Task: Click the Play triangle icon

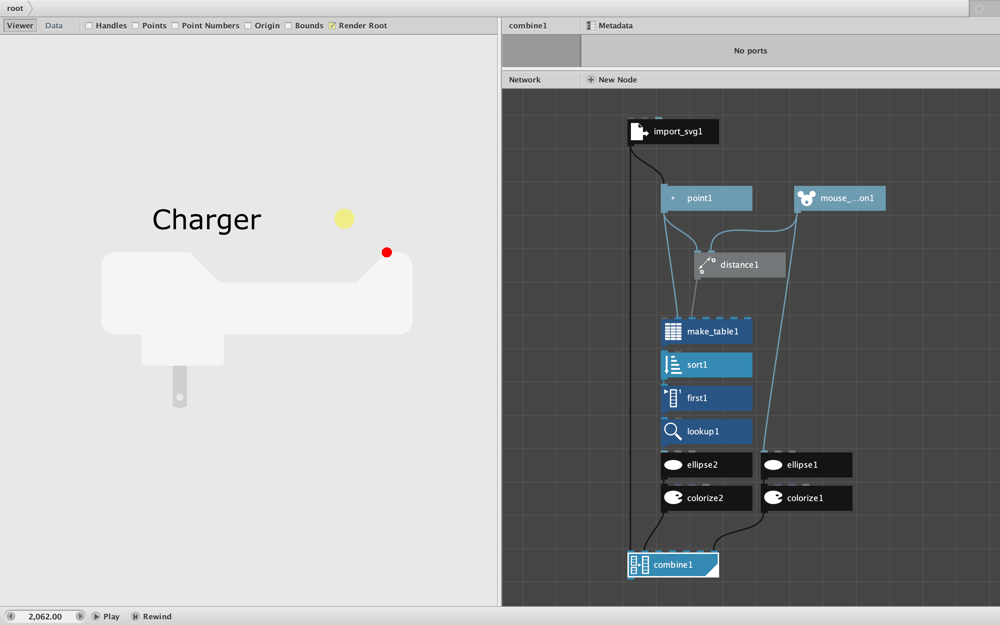Action: tap(96, 616)
